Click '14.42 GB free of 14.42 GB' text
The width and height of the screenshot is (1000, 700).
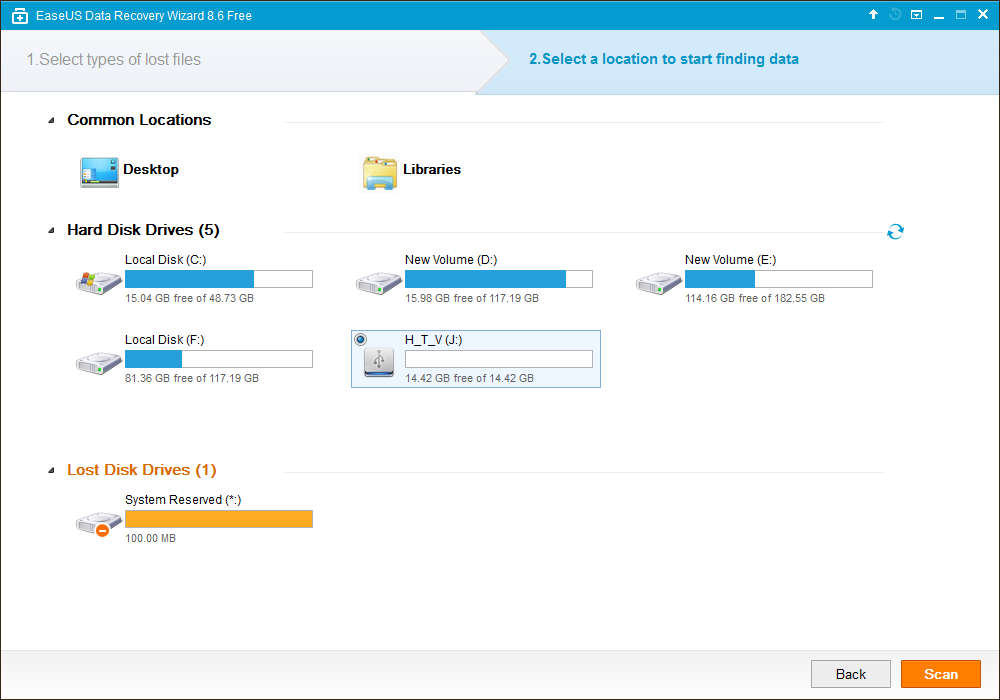pyautogui.click(x=469, y=379)
